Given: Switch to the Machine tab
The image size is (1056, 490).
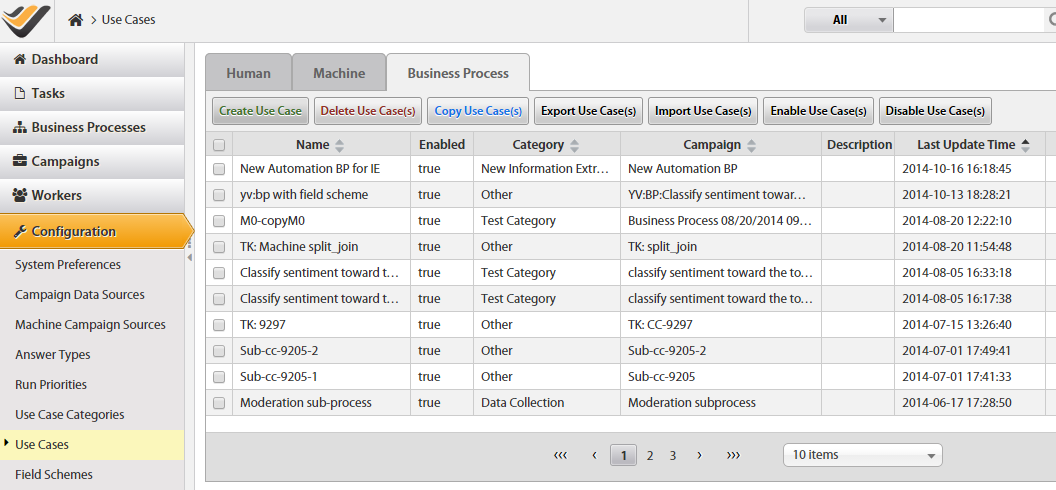Looking at the screenshot, I should pos(339,73).
